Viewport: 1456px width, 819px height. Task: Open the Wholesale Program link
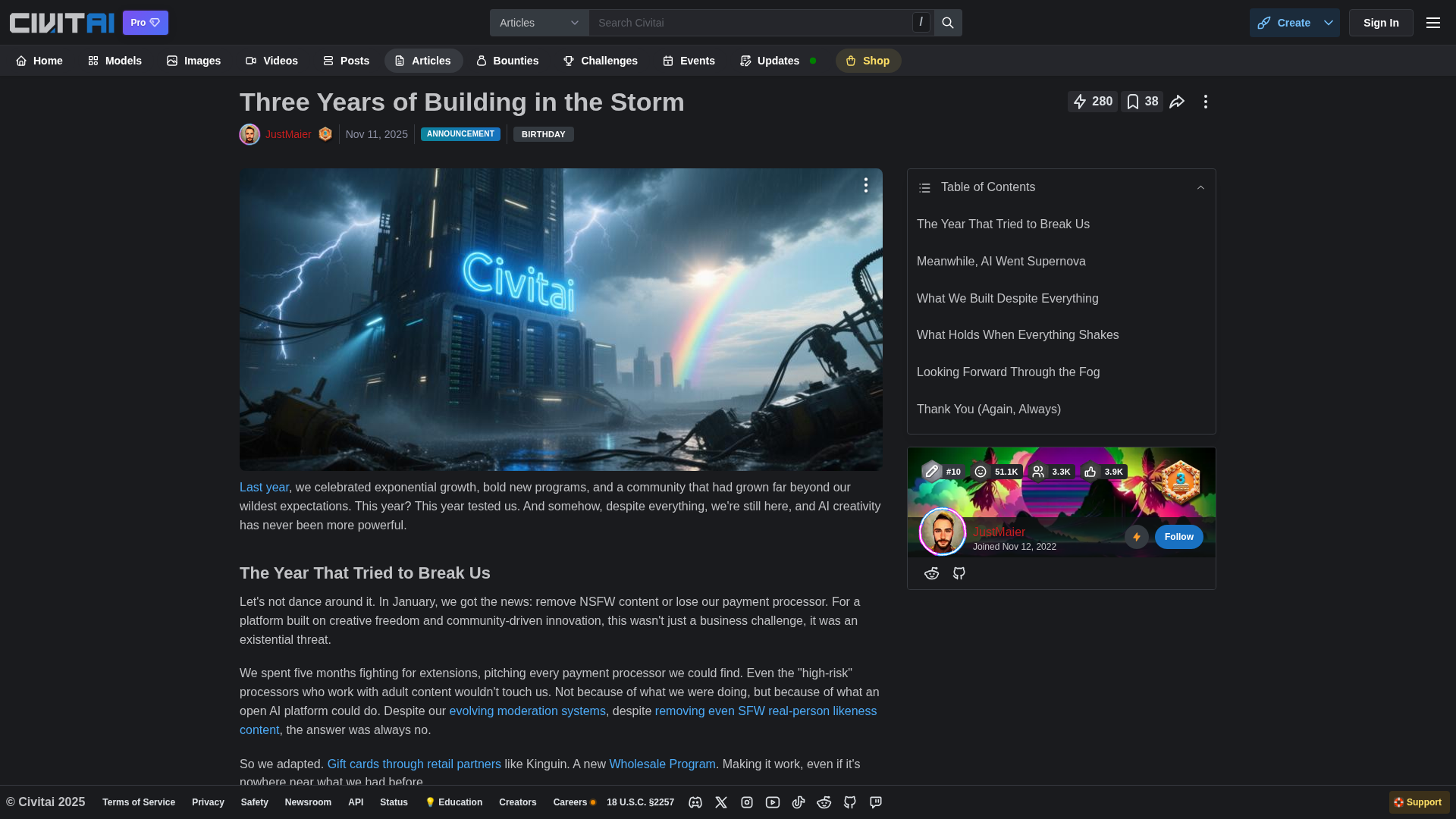click(x=662, y=764)
